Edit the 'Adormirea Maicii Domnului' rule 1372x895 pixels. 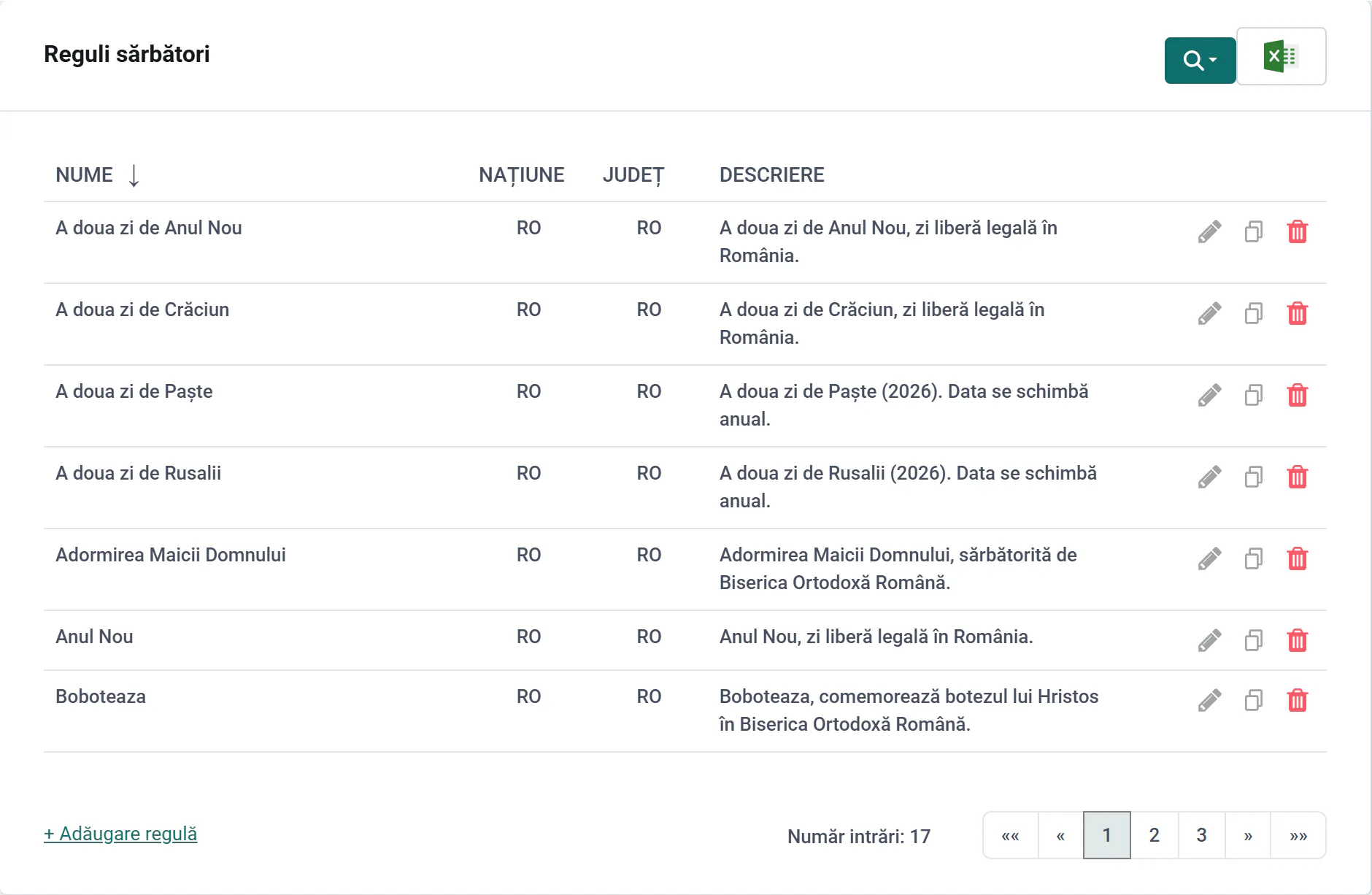coord(1209,559)
